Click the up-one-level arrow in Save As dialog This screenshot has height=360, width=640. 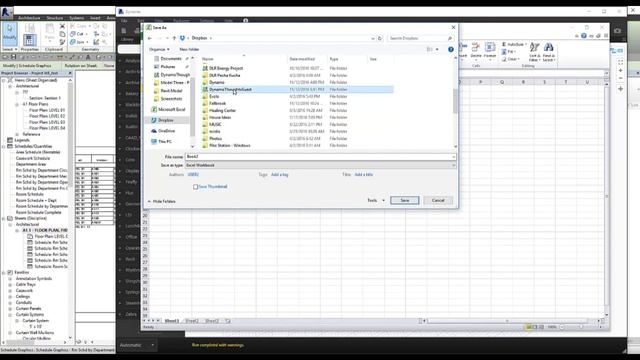pos(174,38)
